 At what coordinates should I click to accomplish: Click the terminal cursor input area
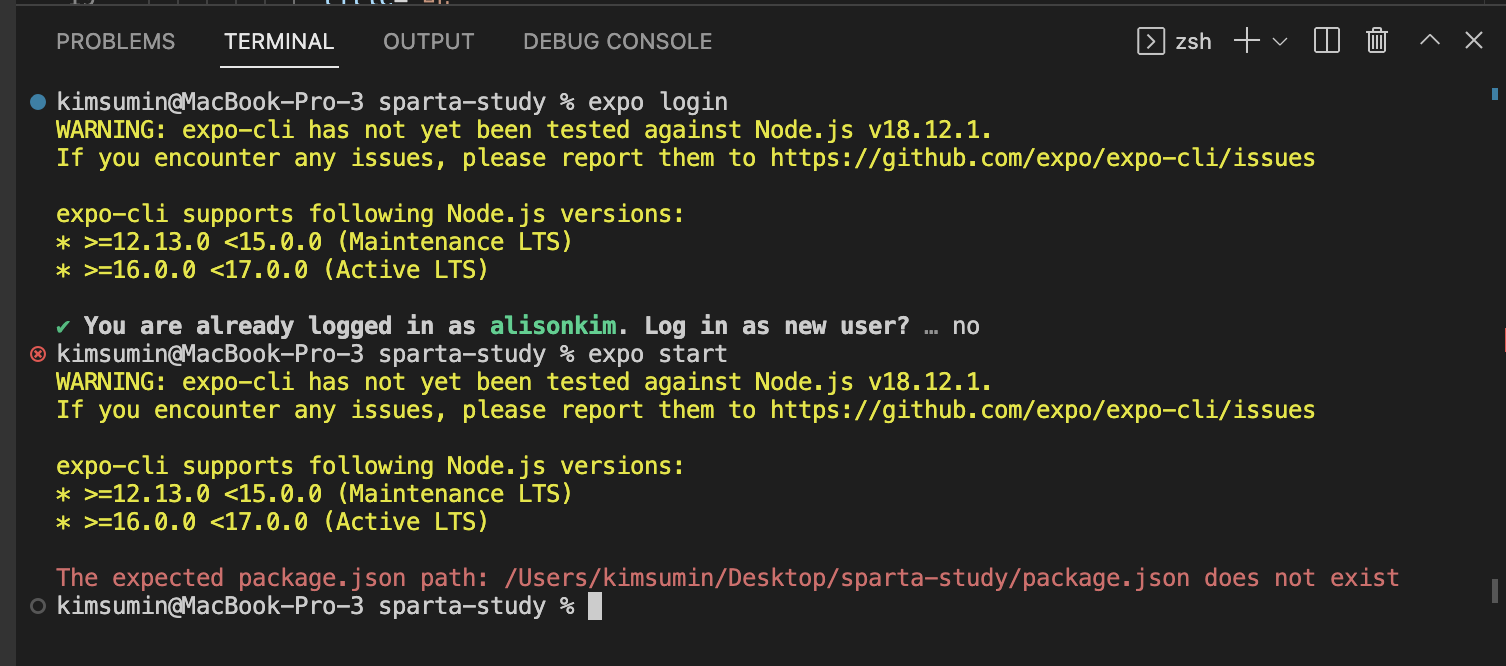(595, 606)
